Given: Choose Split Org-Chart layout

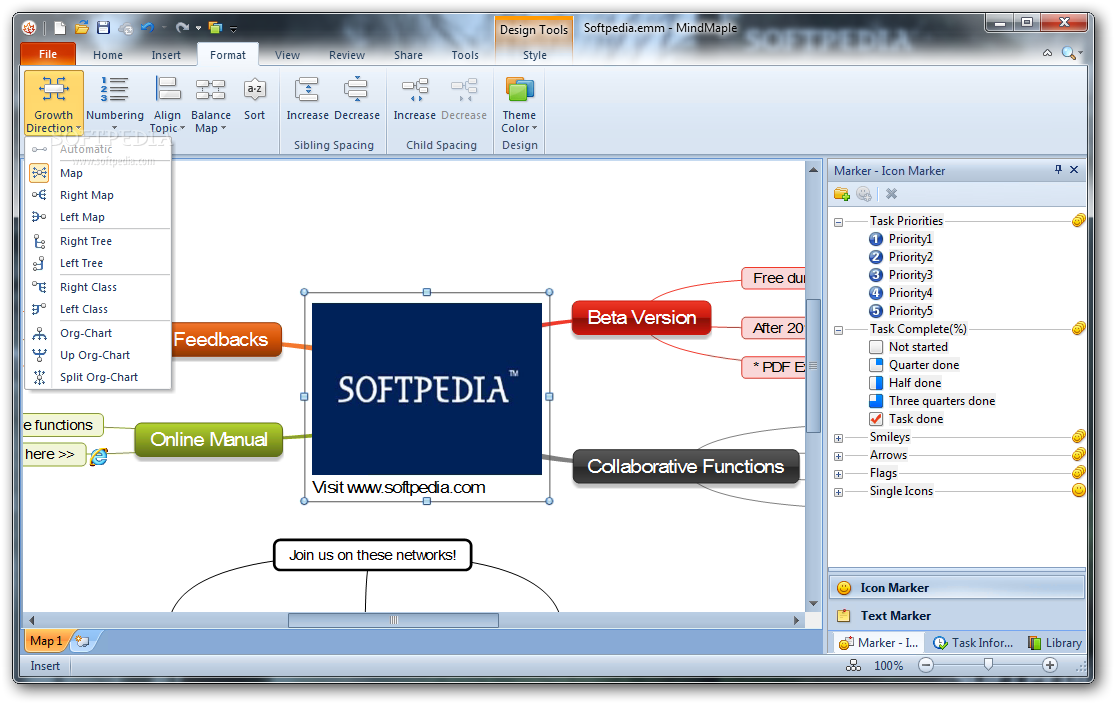Looking at the screenshot, I should click(98, 377).
